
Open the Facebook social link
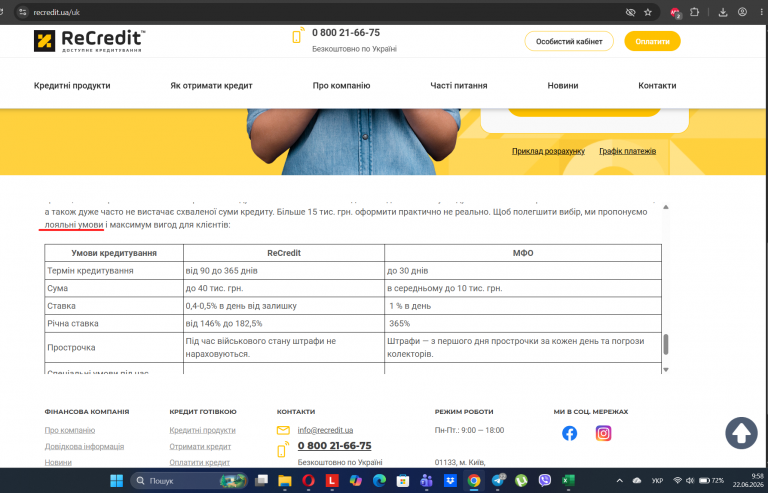tap(569, 433)
